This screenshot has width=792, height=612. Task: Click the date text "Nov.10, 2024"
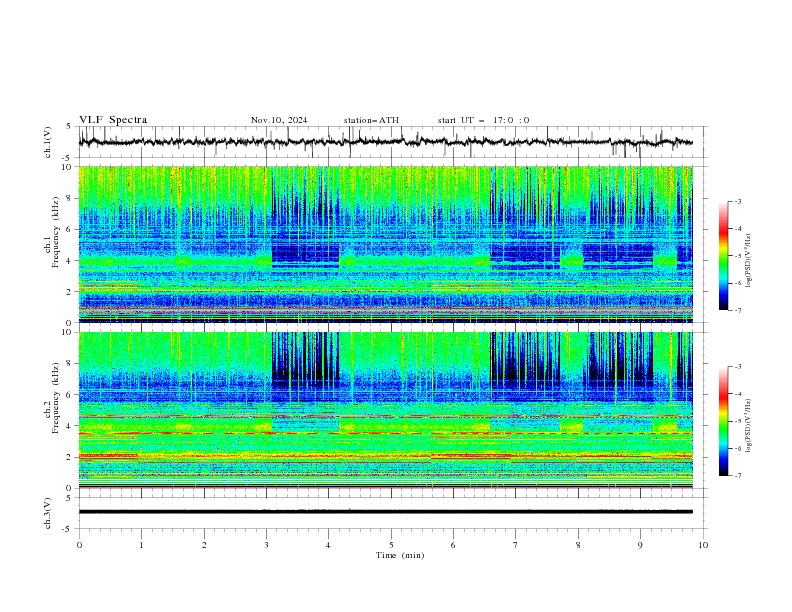click(279, 120)
